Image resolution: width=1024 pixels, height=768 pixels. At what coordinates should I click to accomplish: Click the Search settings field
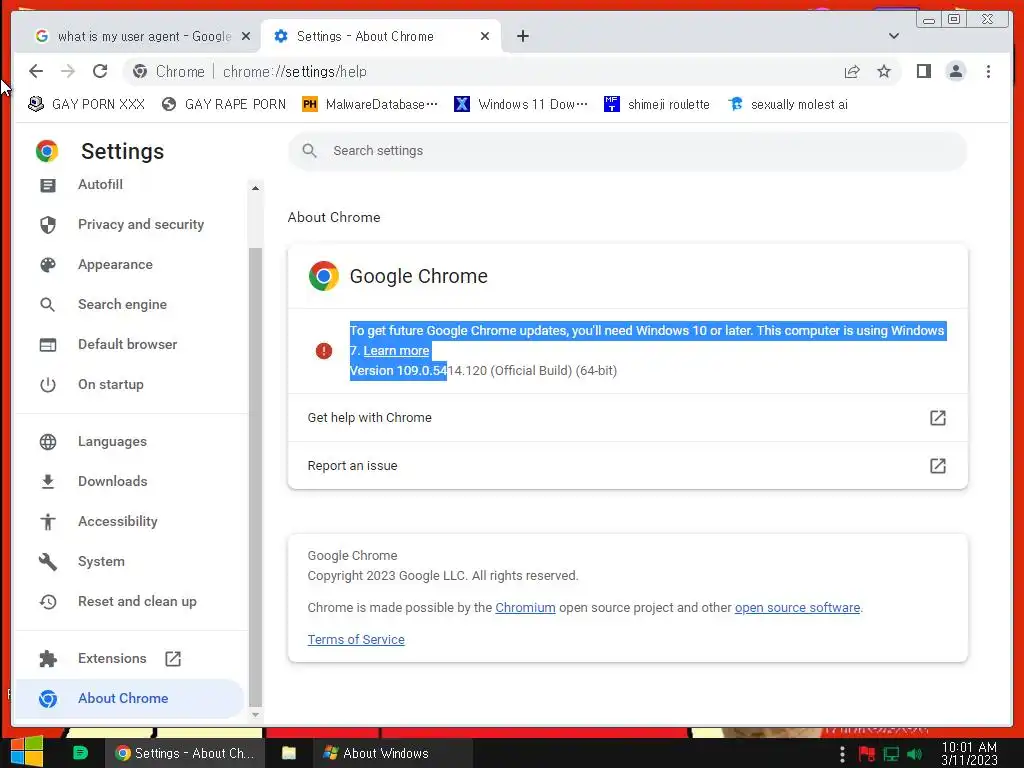[x=627, y=151]
